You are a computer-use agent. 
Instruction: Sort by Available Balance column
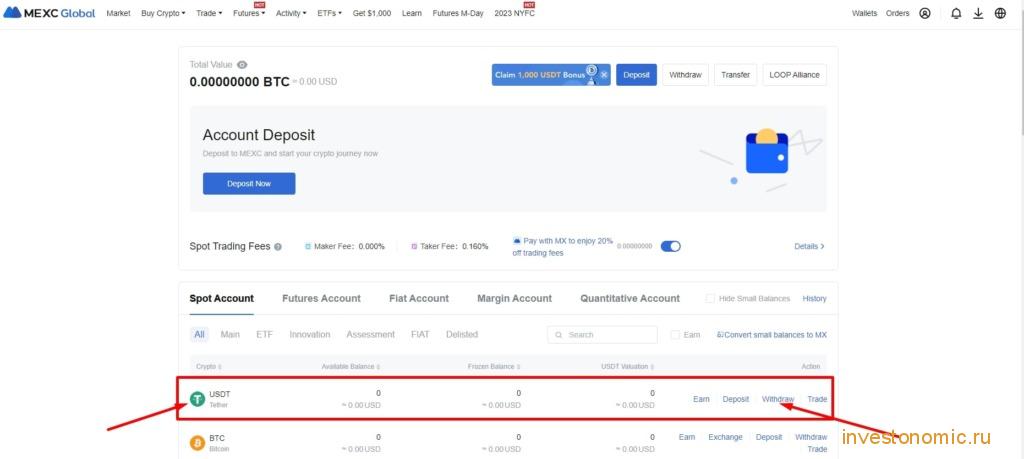click(x=351, y=367)
